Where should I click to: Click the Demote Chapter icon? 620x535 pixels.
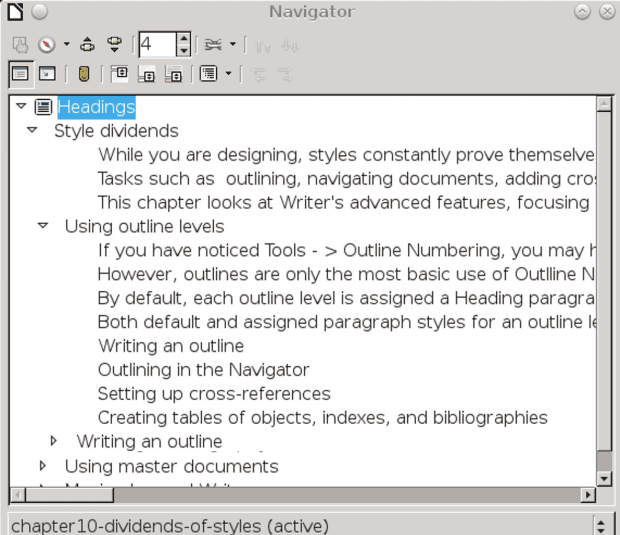click(289, 45)
